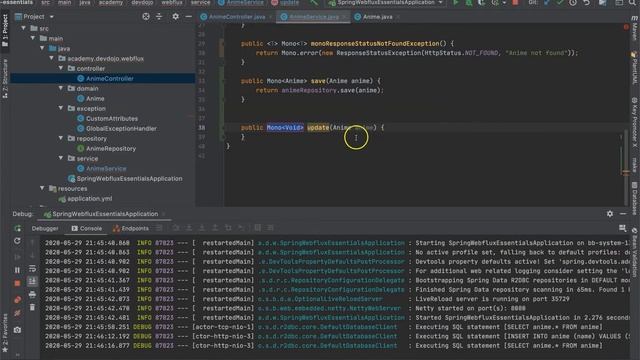Collapse the repository package
Viewport: 640px width, 360px height.
[61, 138]
